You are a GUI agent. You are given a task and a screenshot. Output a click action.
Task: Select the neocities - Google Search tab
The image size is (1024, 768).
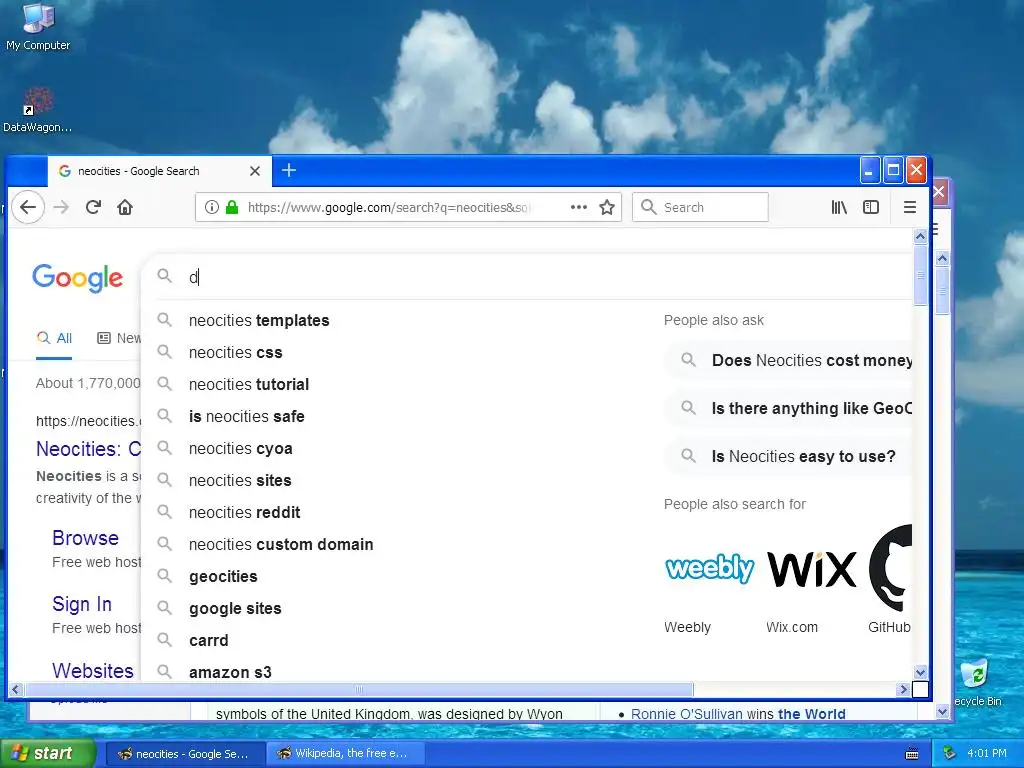(159, 171)
